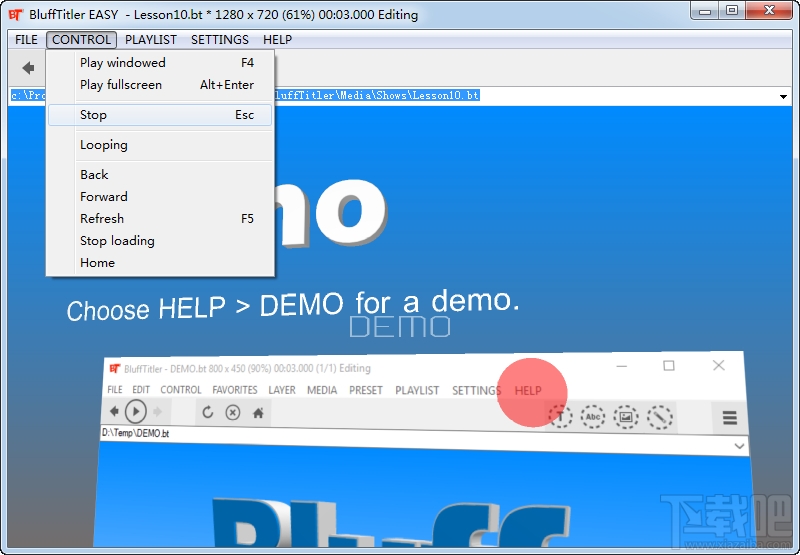Click the 'Choose HELP > DEMO' text in preview
Viewport: 800px width, 555px height.
pos(293,306)
